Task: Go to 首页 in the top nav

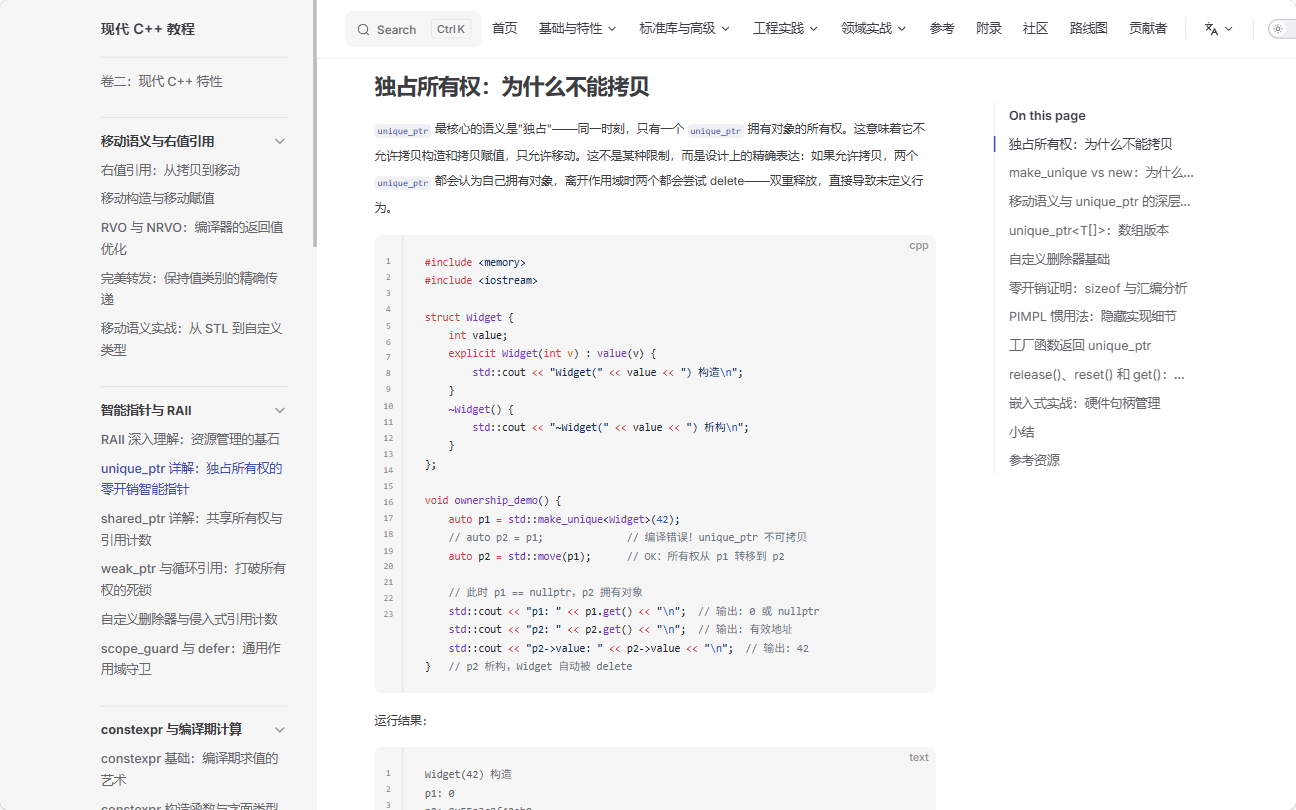Action: [x=505, y=29]
